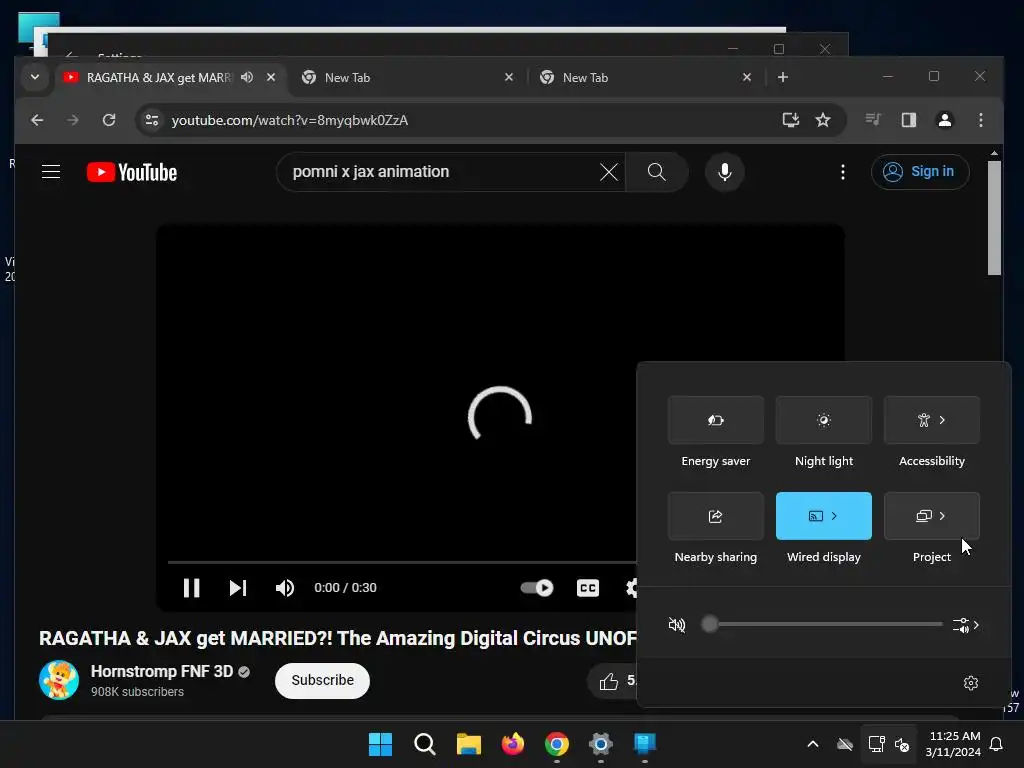Start voice search with the microphone
Image resolution: width=1024 pixels, height=768 pixels.
point(724,172)
